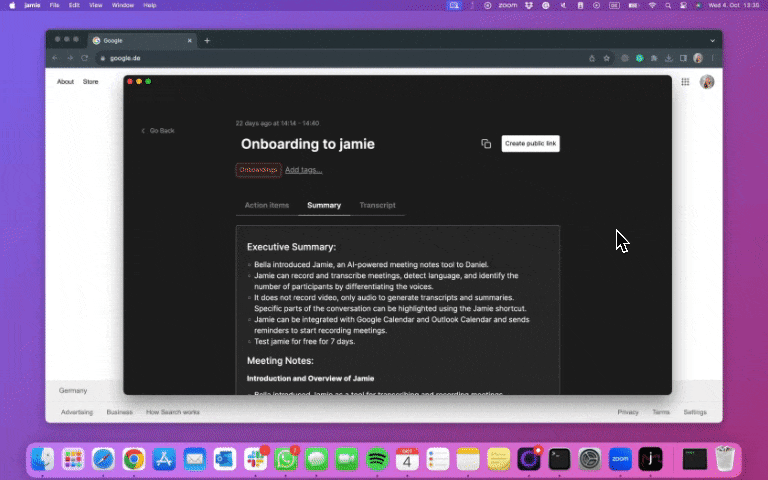This screenshot has height=480, width=768.
Task: Open Chrome downloads icon
Action: (x=669, y=58)
